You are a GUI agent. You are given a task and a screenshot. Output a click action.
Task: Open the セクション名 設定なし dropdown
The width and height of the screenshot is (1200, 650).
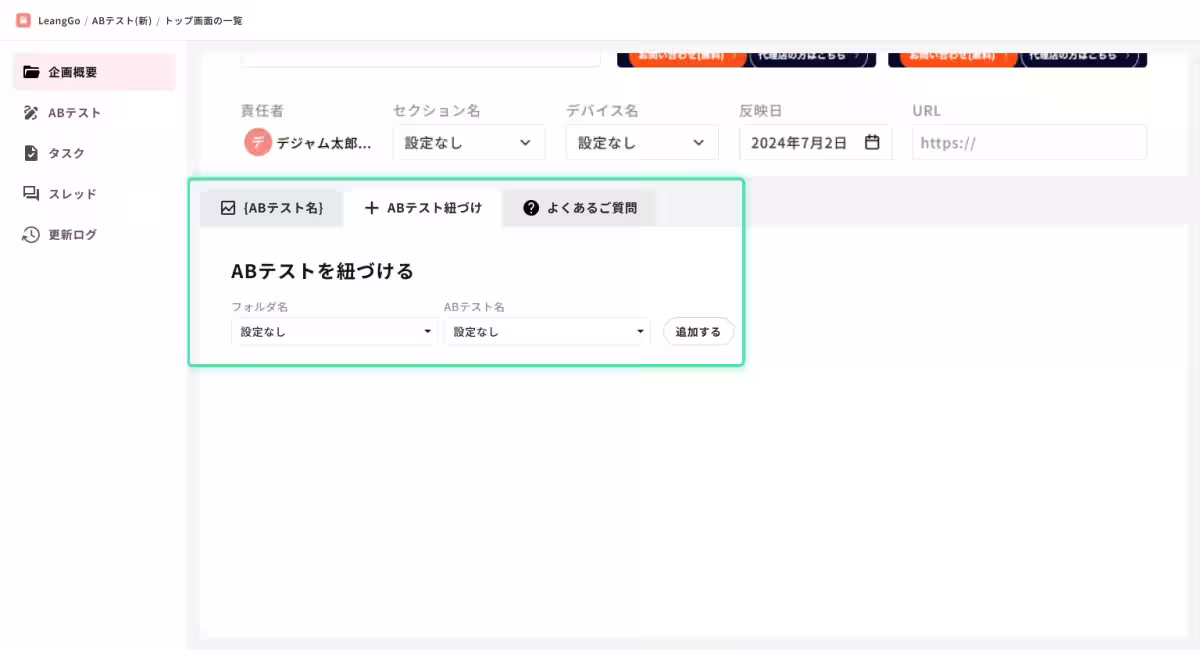pyautogui.click(x=468, y=142)
